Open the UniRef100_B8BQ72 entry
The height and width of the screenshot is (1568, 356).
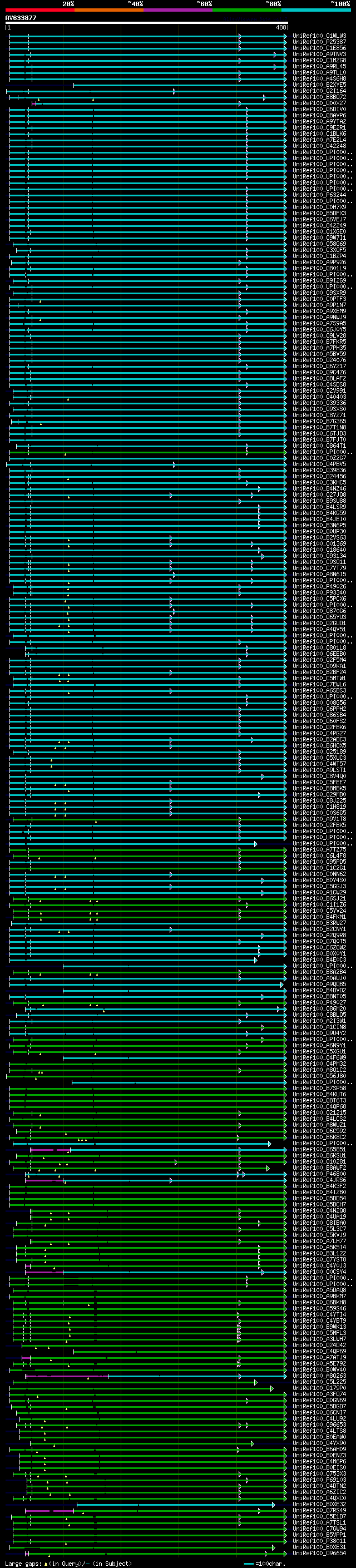(319, 97)
